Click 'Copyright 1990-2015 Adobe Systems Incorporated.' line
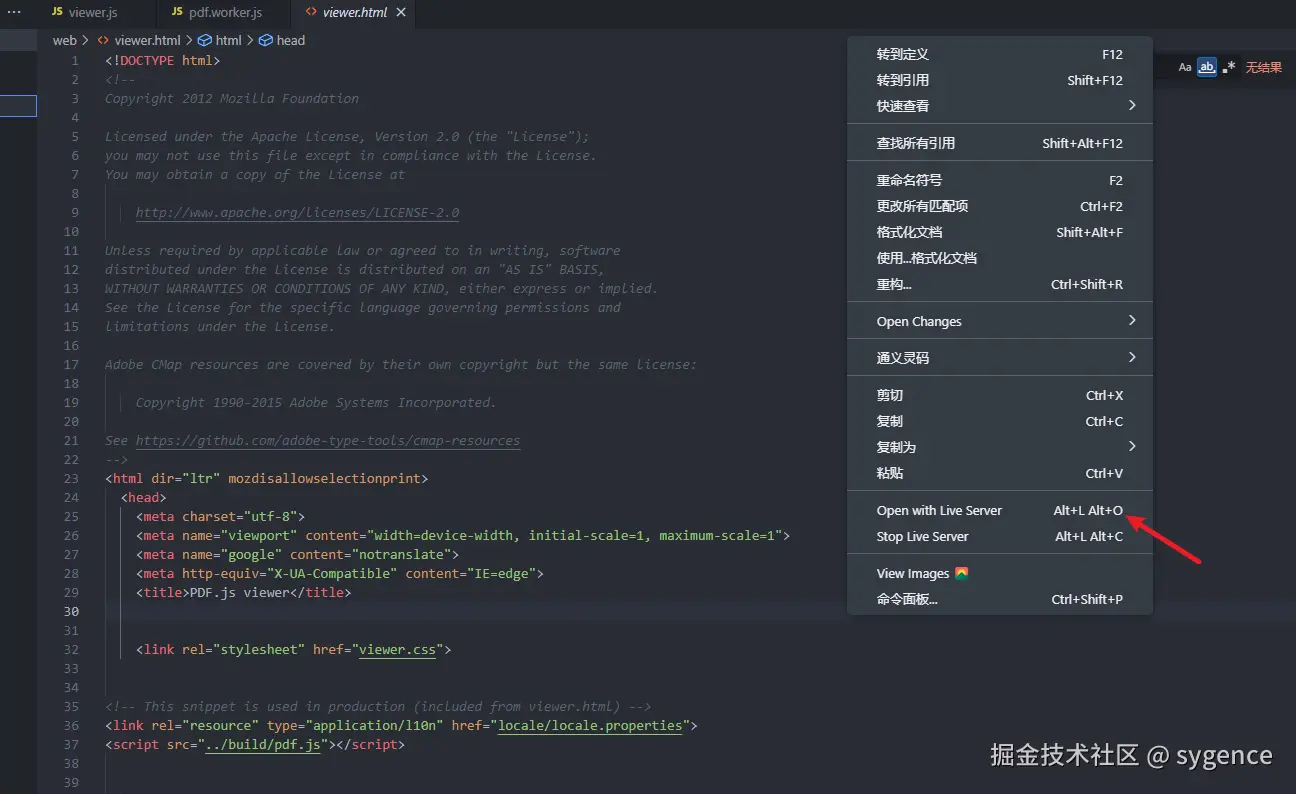 point(316,402)
